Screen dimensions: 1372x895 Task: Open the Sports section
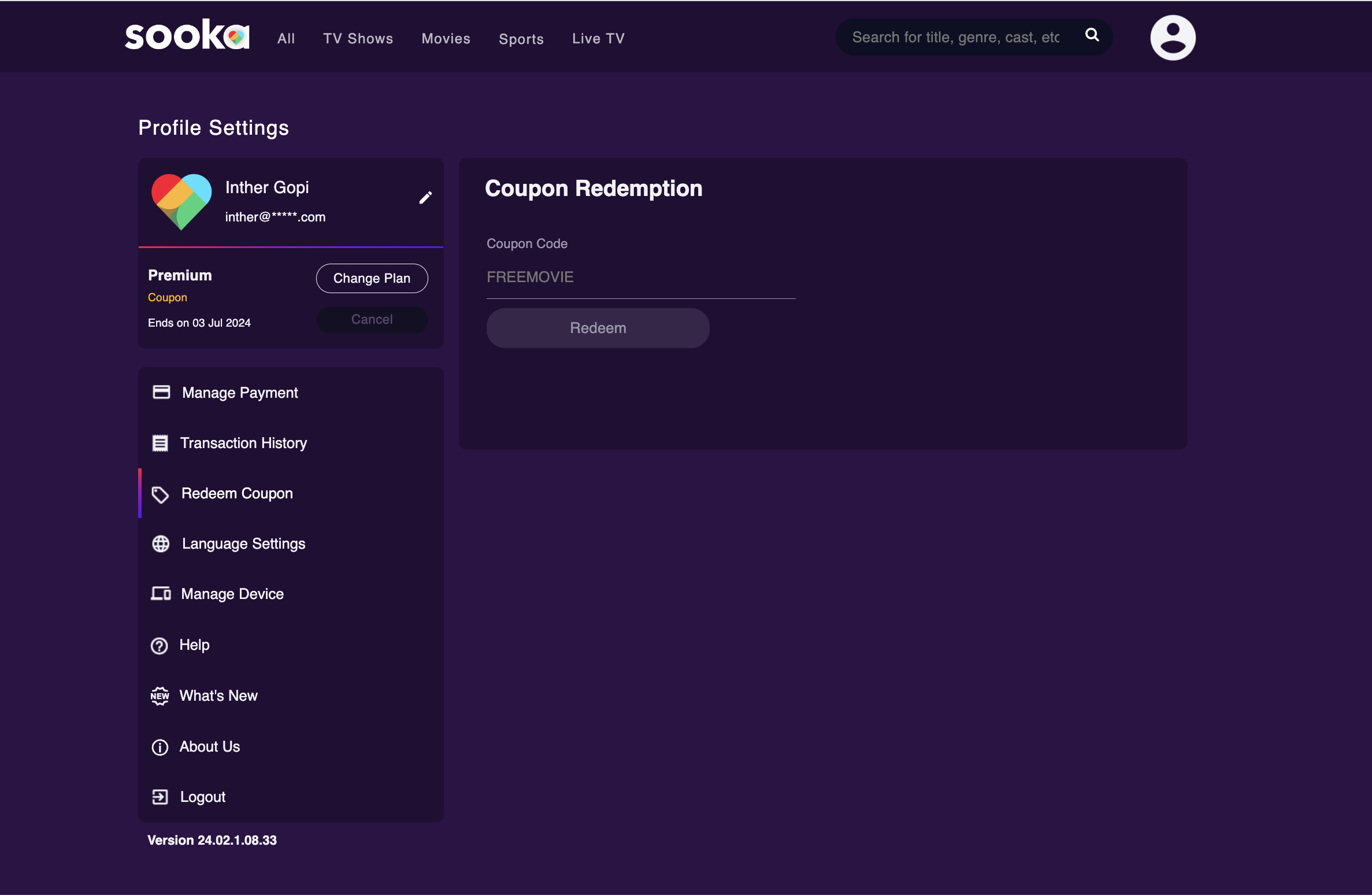521,39
